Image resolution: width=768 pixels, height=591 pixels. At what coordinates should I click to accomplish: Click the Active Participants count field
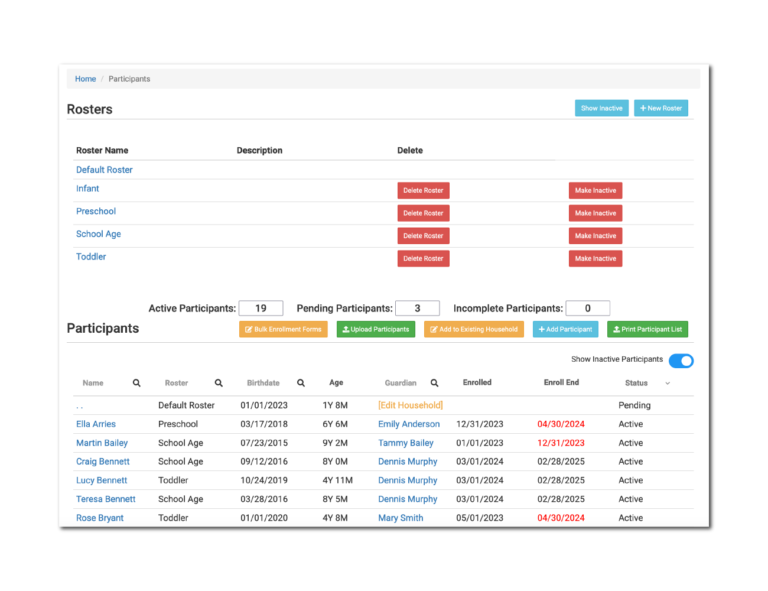point(260,309)
